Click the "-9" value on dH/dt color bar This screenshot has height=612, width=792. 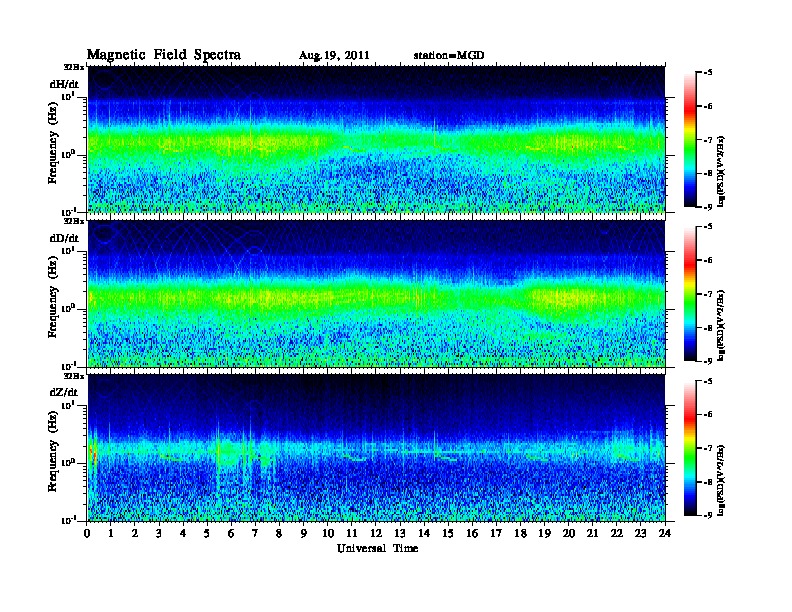point(709,207)
